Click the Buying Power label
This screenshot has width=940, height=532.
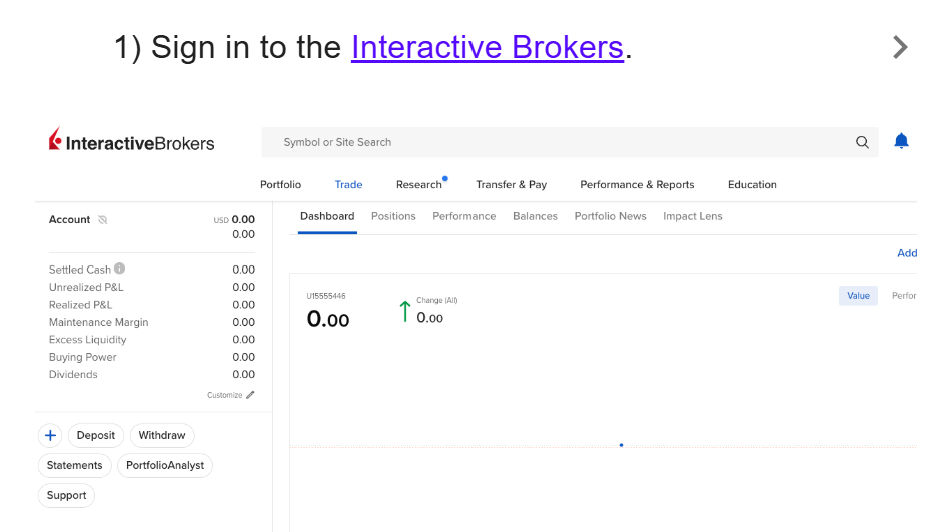point(83,357)
